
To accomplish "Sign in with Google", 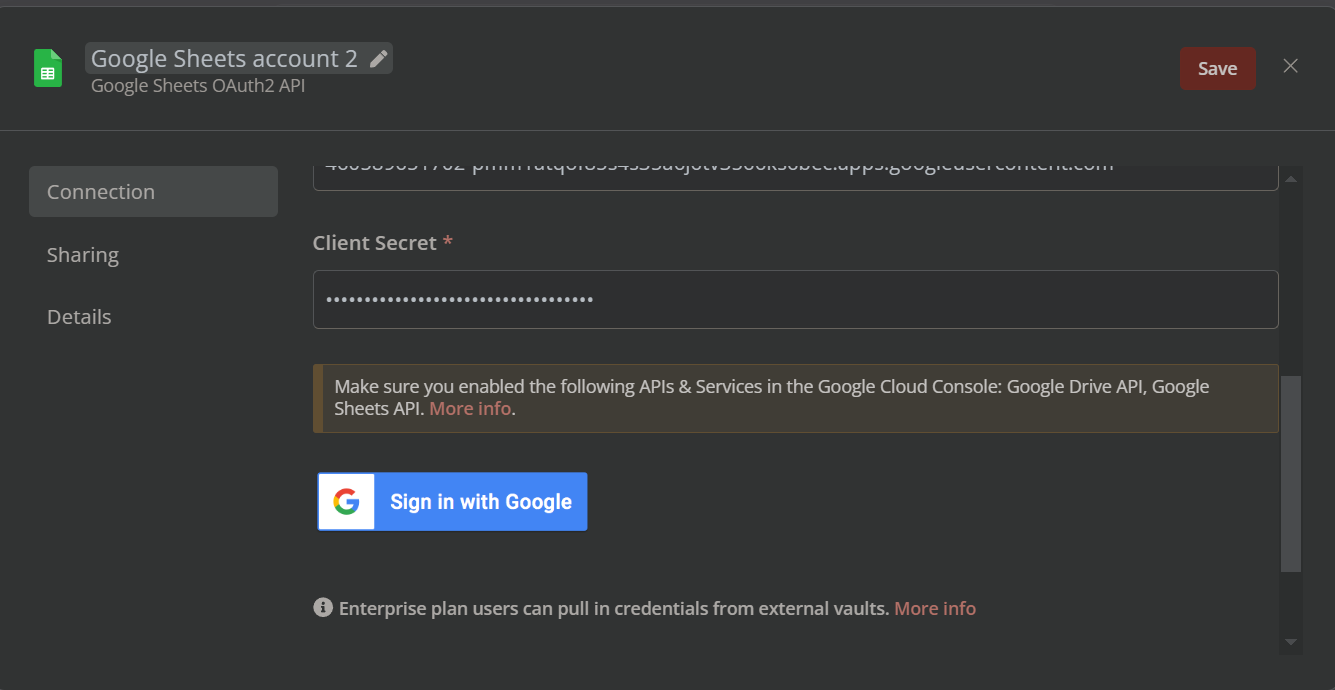I will 452,501.
